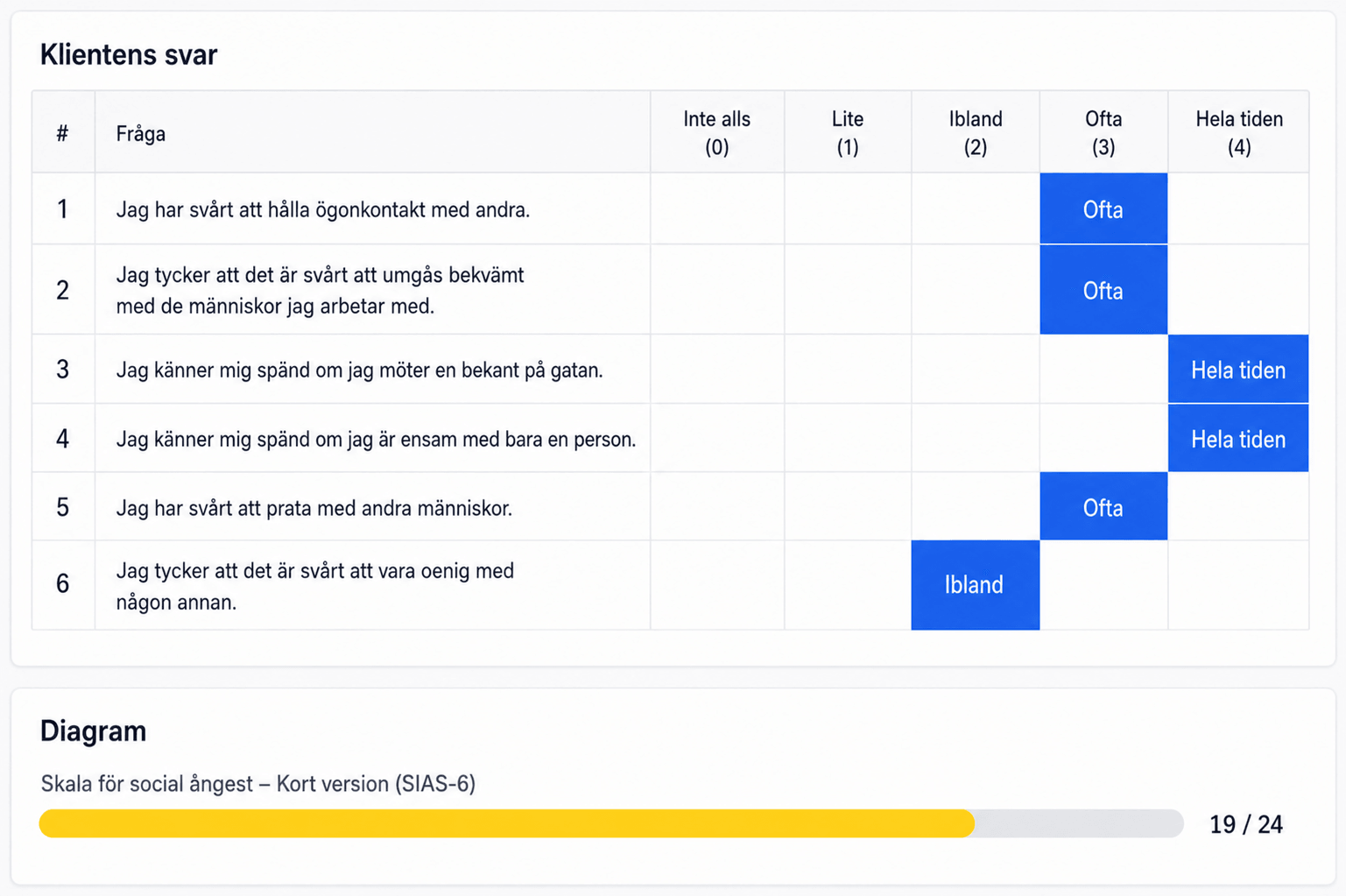Screen dimensions: 1346x896
Task: Select the blue 'Ofta' answer for question 5
Action: 1103,507
